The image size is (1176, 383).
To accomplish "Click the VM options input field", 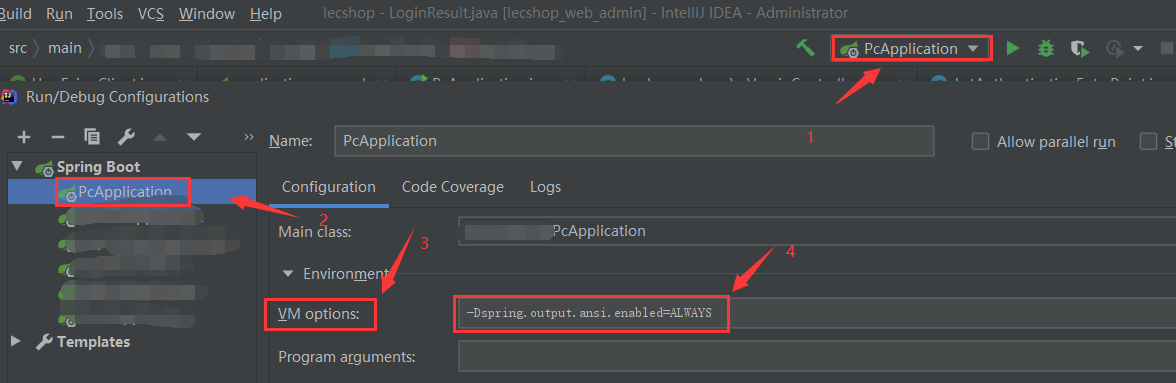I will (817, 313).
